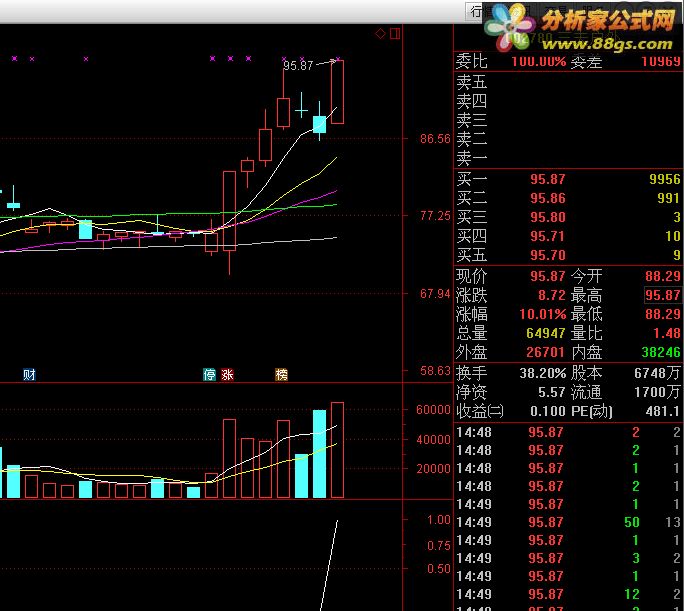Image resolution: width=684 pixels, height=611 pixels.
Task: Open the 停 suspension marker on the chart
Action: [209, 374]
